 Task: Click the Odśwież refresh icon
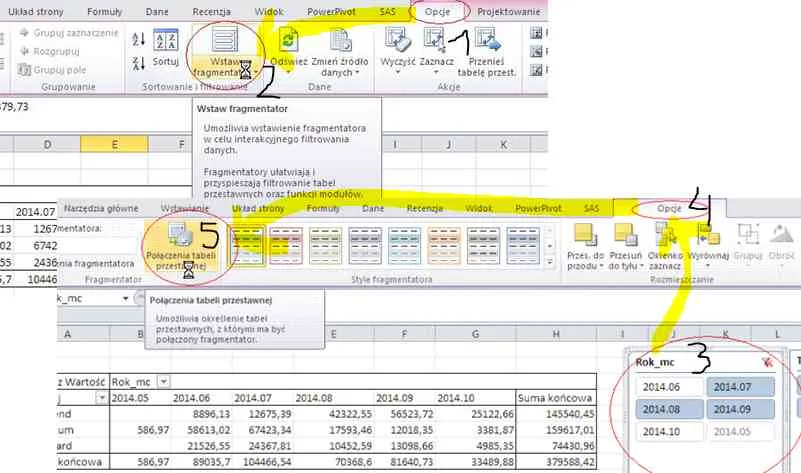(x=290, y=40)
